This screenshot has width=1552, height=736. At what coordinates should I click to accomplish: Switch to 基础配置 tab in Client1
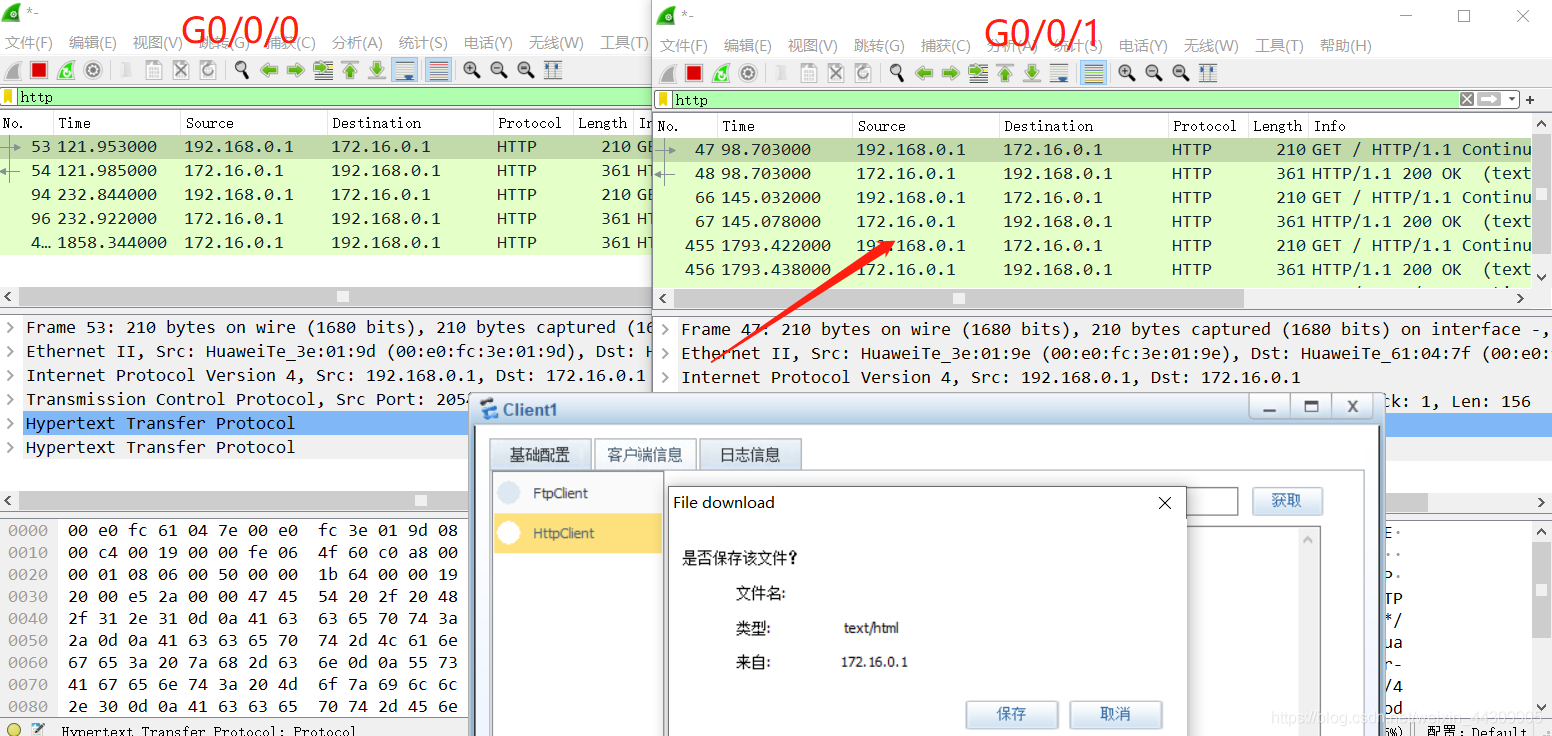click(540, 455)
